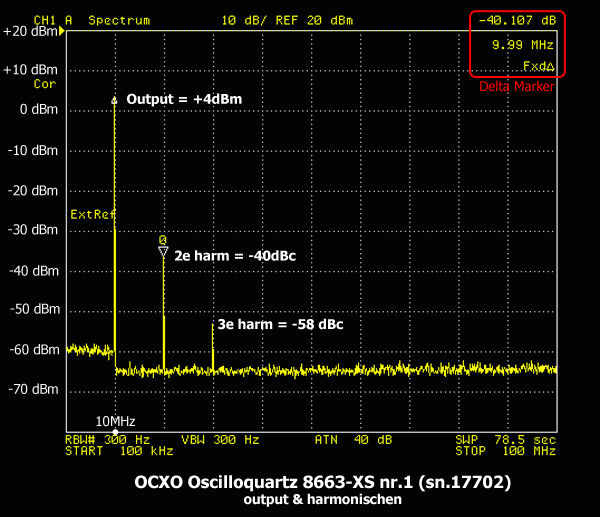Click the '10 dB/ REF 20 dBm' scale readout
The height and width of the screenshot is (517, 600).
[x=287, y=20]
